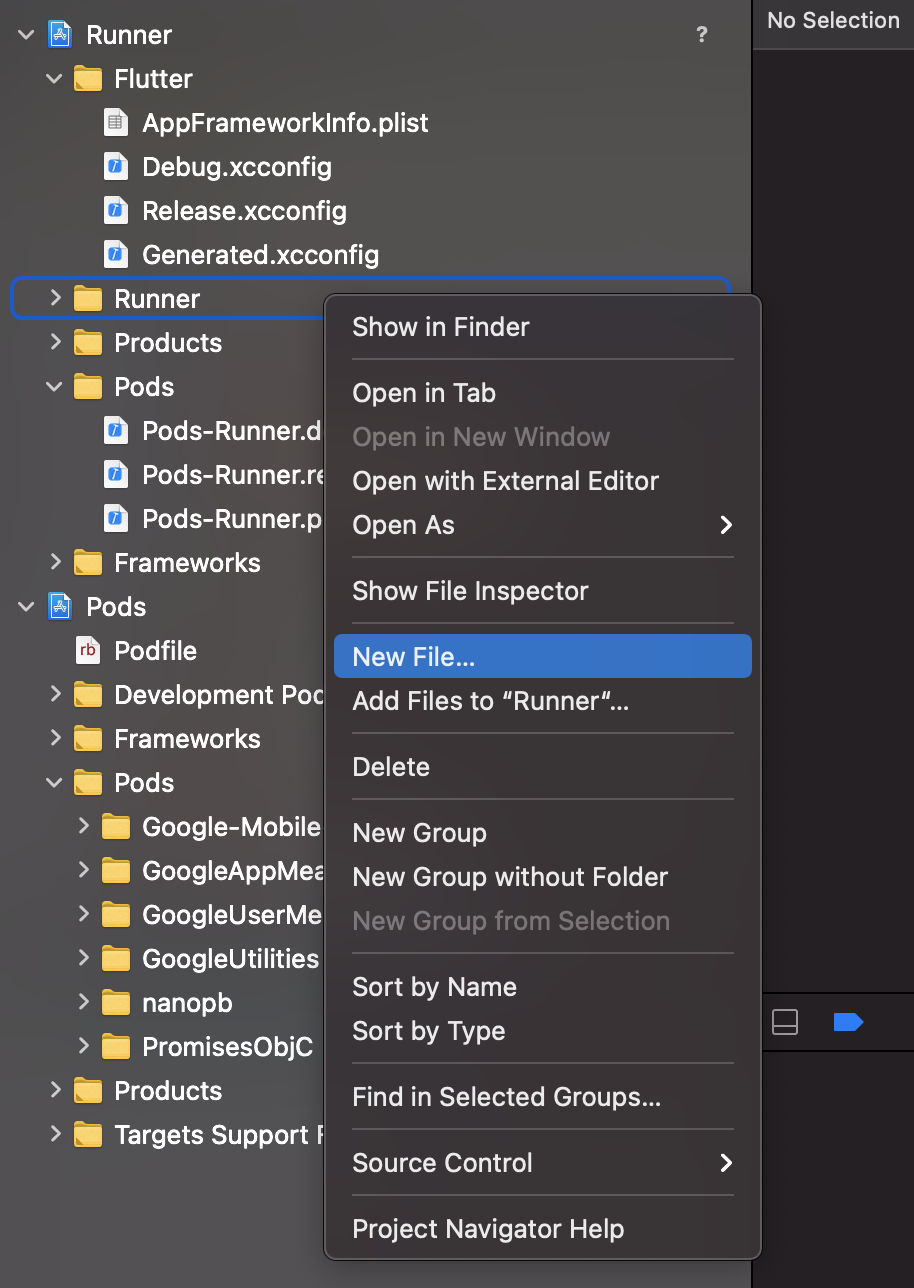Select the Release.xcconfig file
Viewport: 914px width, 1288px height.
[244, 211]
